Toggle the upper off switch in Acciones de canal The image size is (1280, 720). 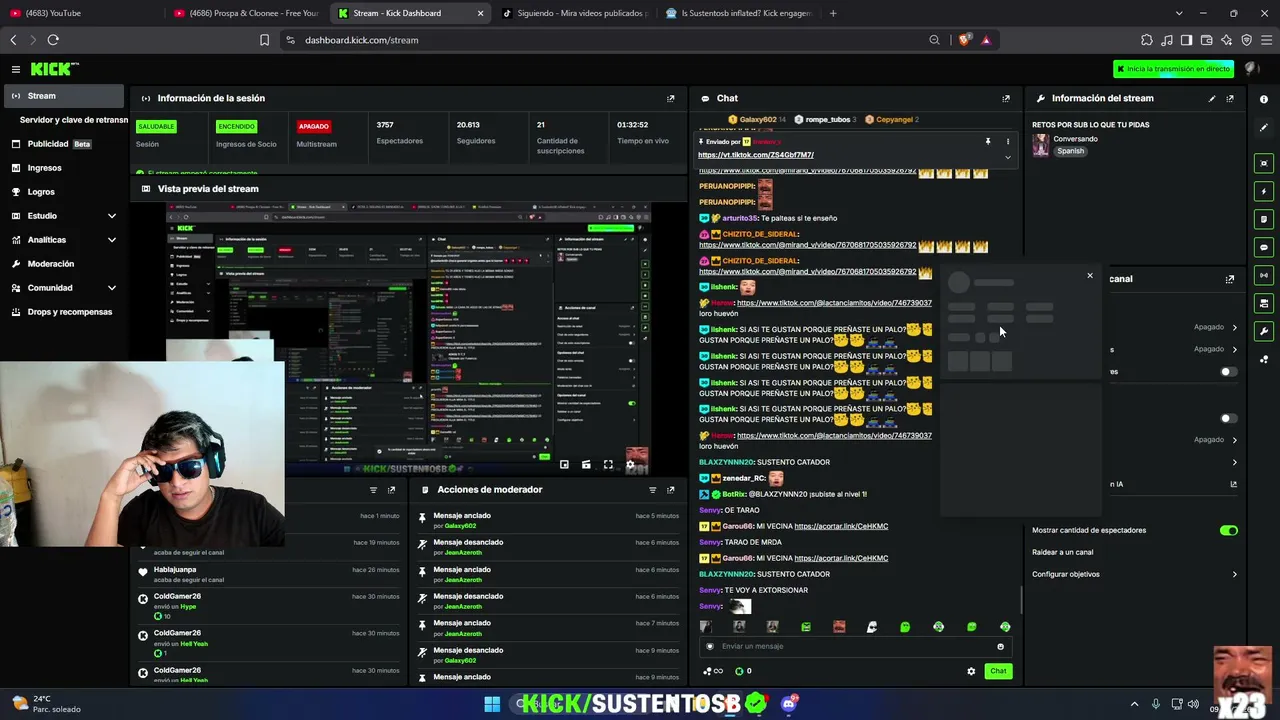[1229, 372]
